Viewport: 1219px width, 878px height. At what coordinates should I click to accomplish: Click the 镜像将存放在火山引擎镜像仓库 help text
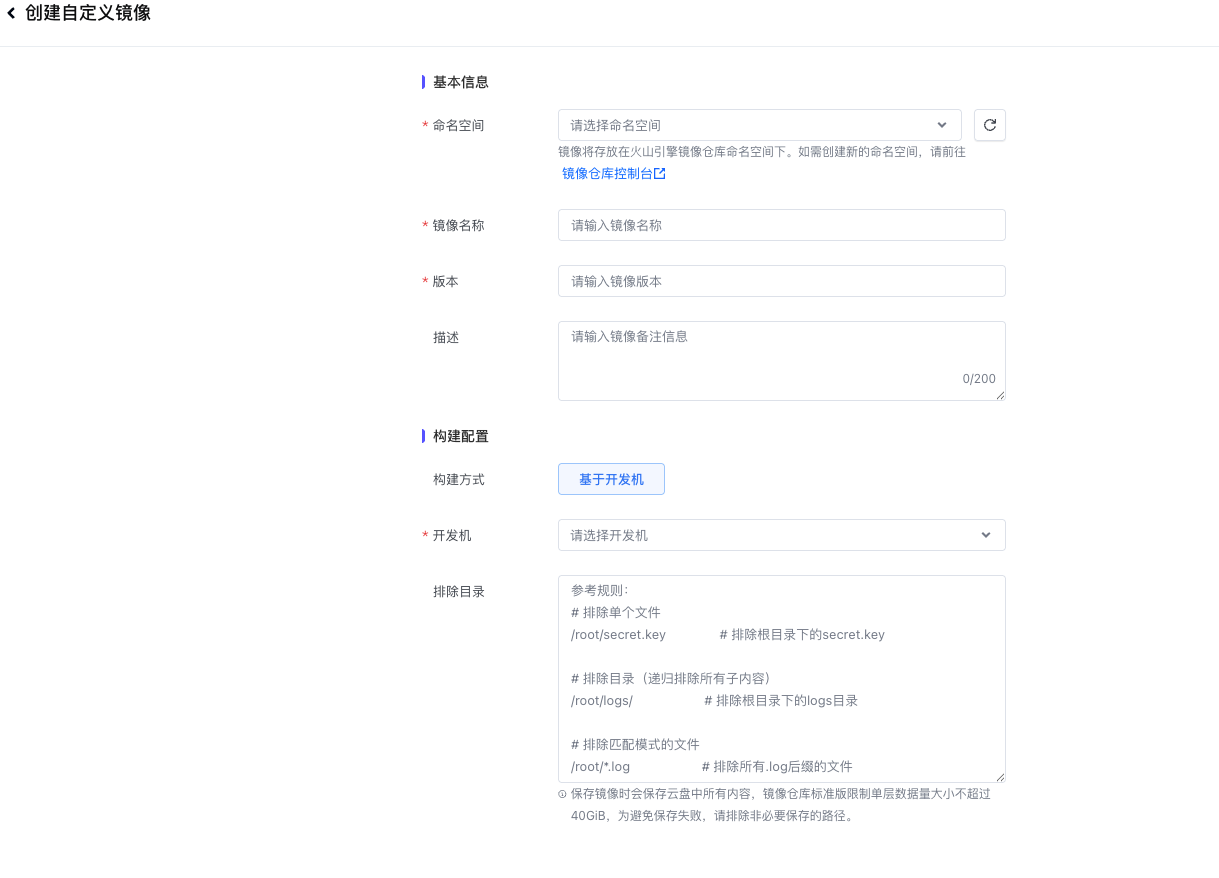pyautogui.click(x=762, y=152)
